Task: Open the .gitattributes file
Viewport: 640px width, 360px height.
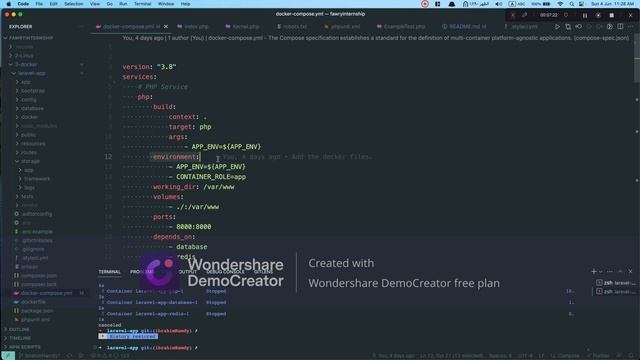Action: (x=37, y=241)
